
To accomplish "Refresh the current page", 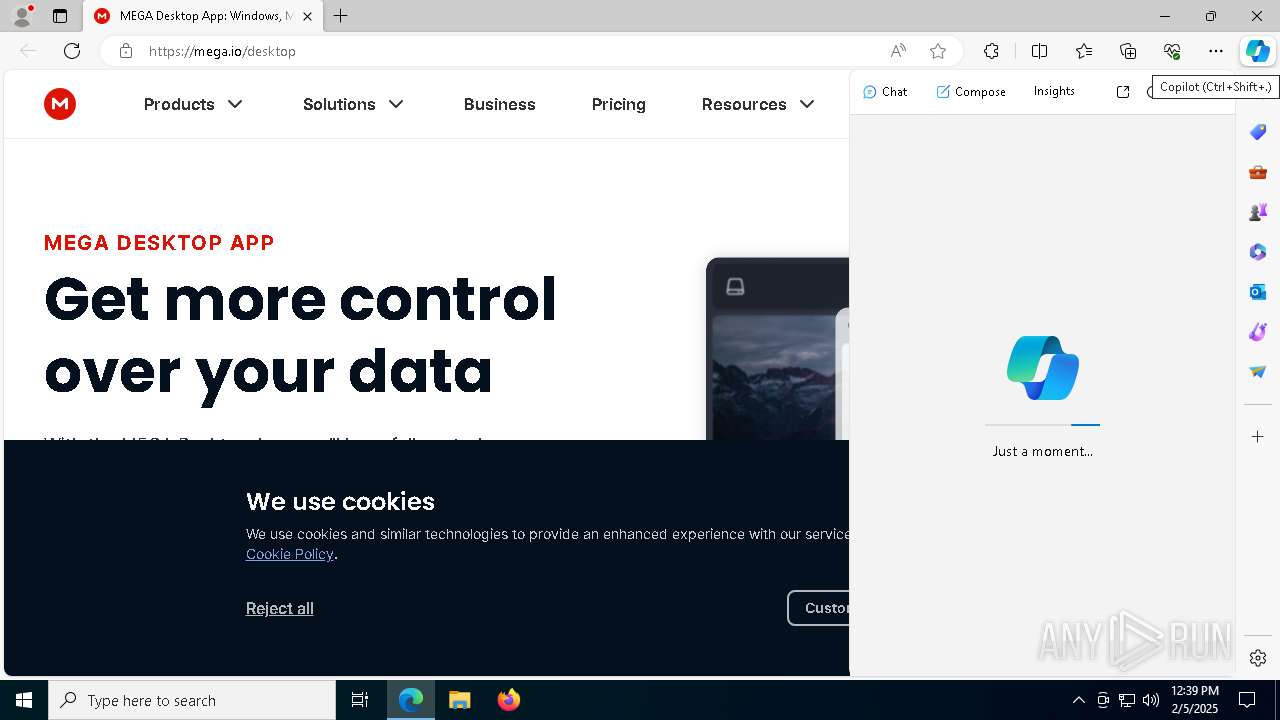I will [x=72, y=51].
